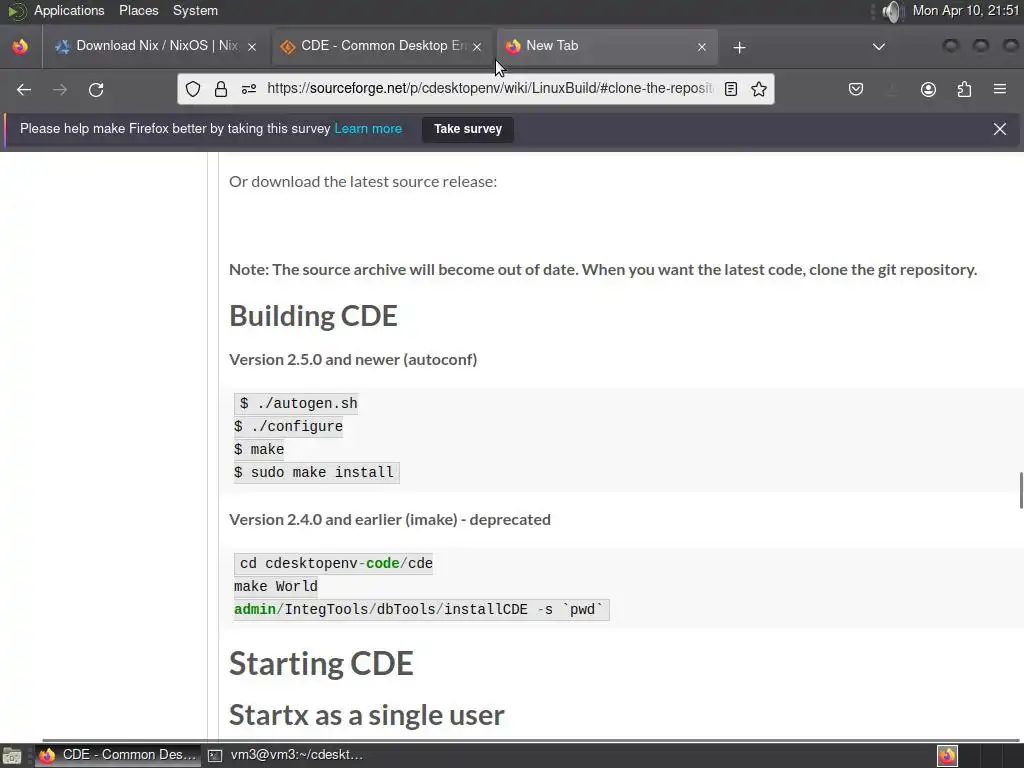Click the './configure' code line

(289, 426)
